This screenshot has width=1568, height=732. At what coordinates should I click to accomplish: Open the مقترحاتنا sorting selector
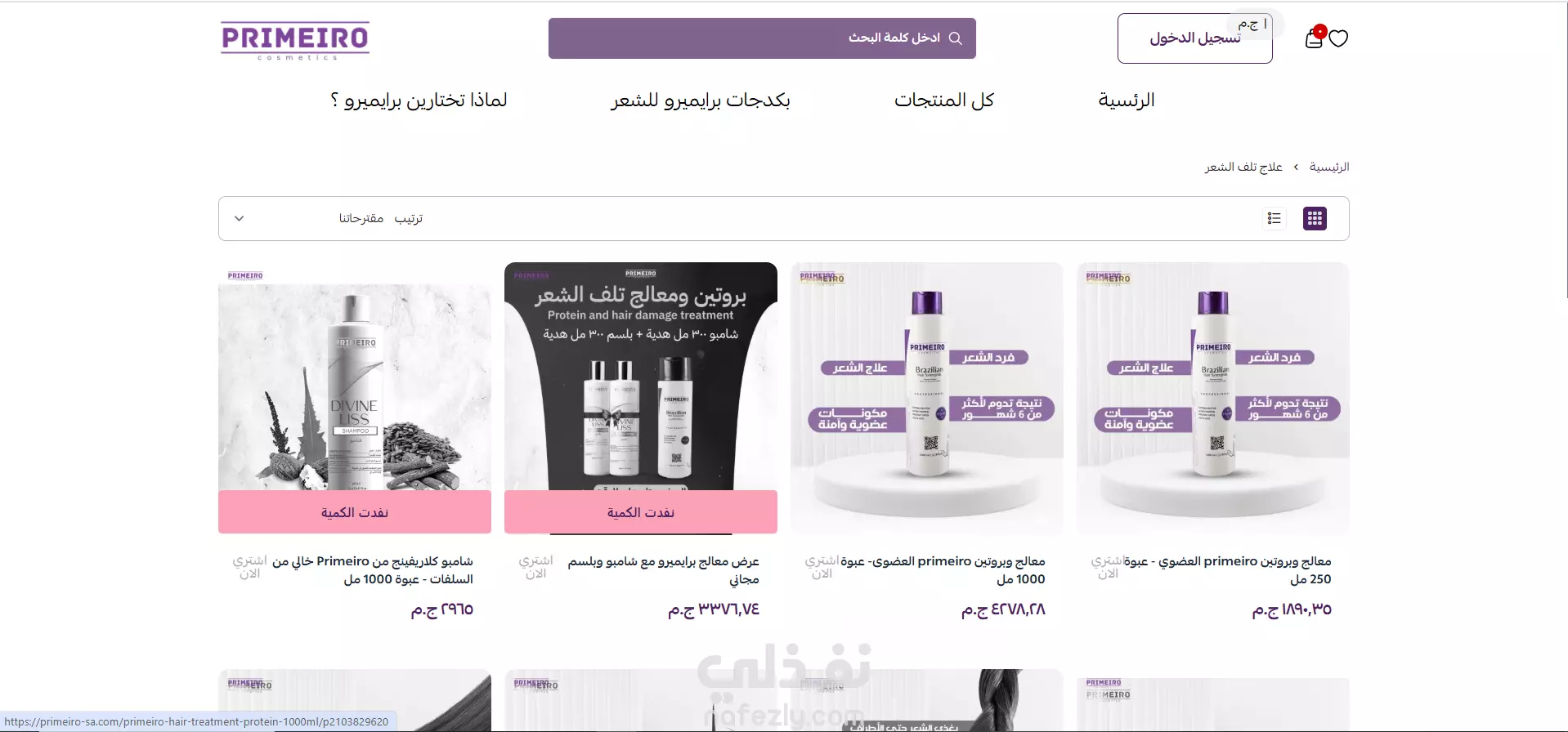pyautogui.click(x=361, y=218)
